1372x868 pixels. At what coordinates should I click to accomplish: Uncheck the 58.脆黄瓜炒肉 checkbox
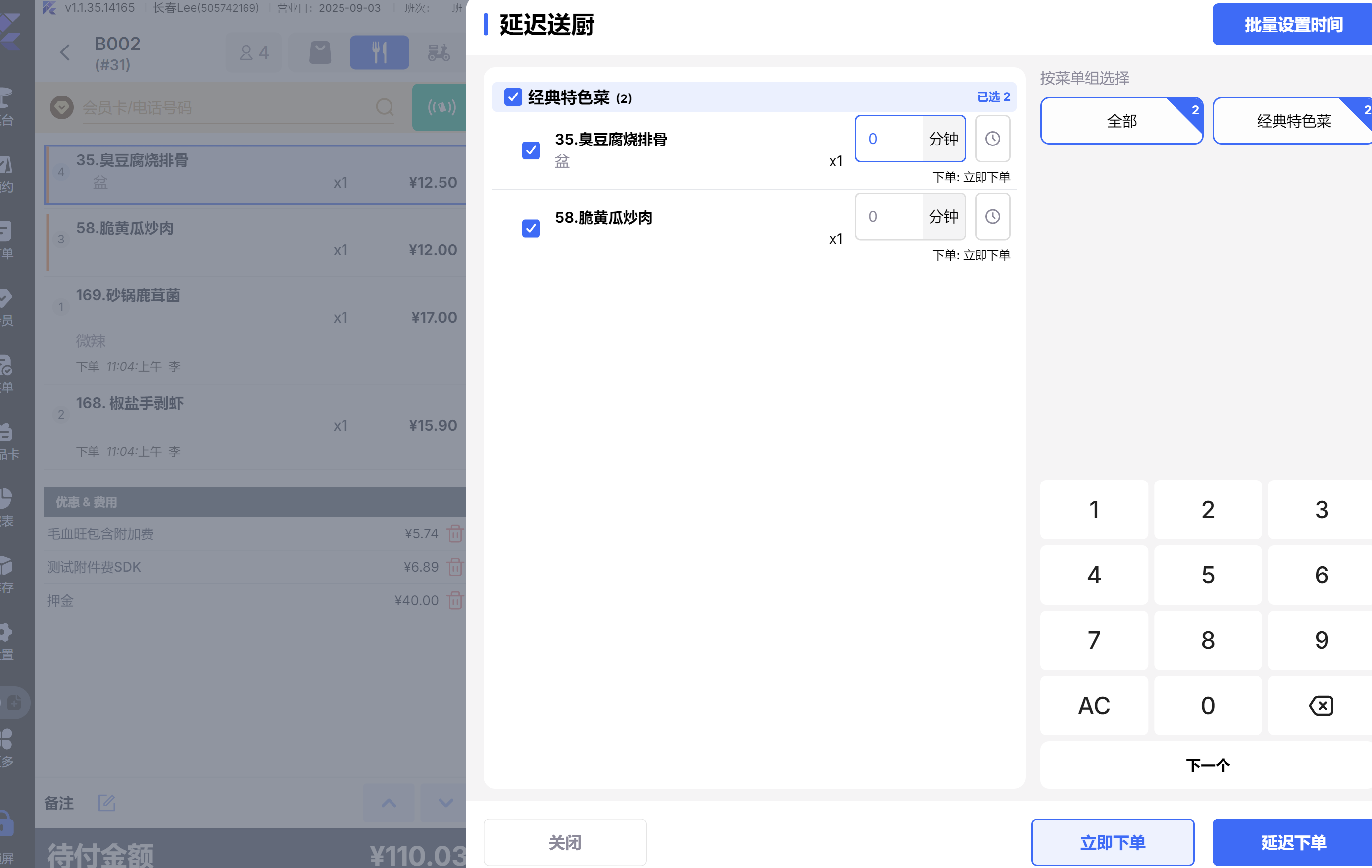[x=531, y=229]
